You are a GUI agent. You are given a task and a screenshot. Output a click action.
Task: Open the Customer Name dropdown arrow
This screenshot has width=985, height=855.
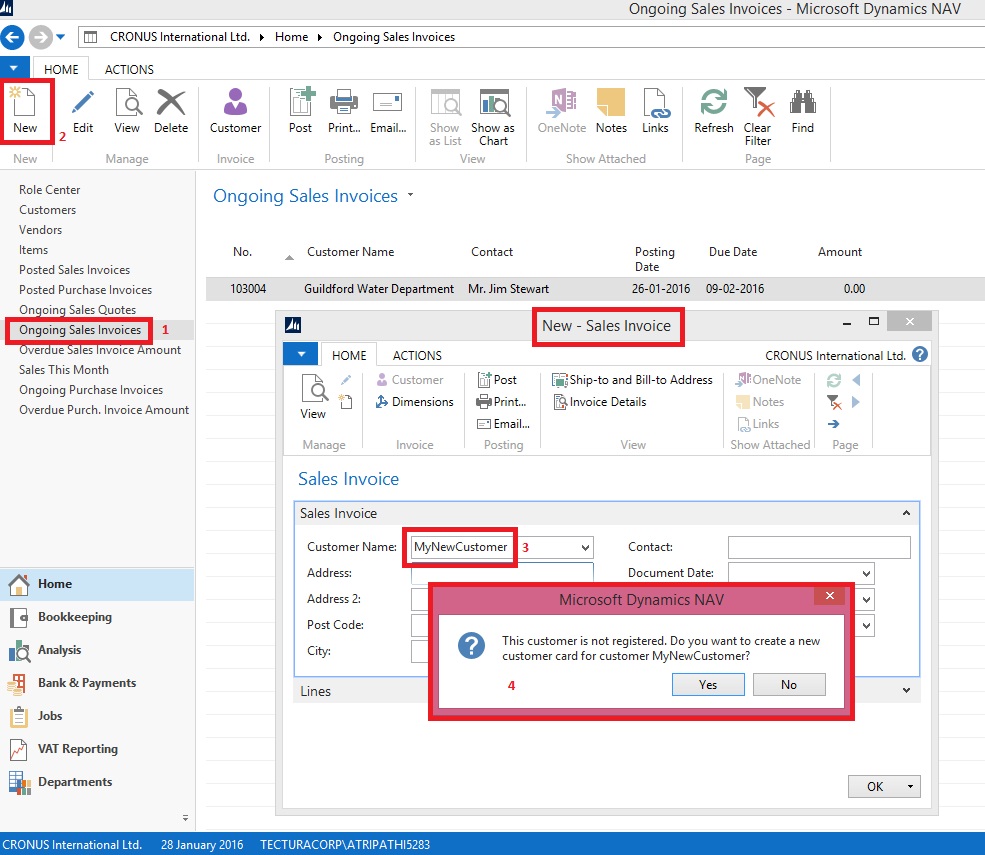(x=585, y=548)
